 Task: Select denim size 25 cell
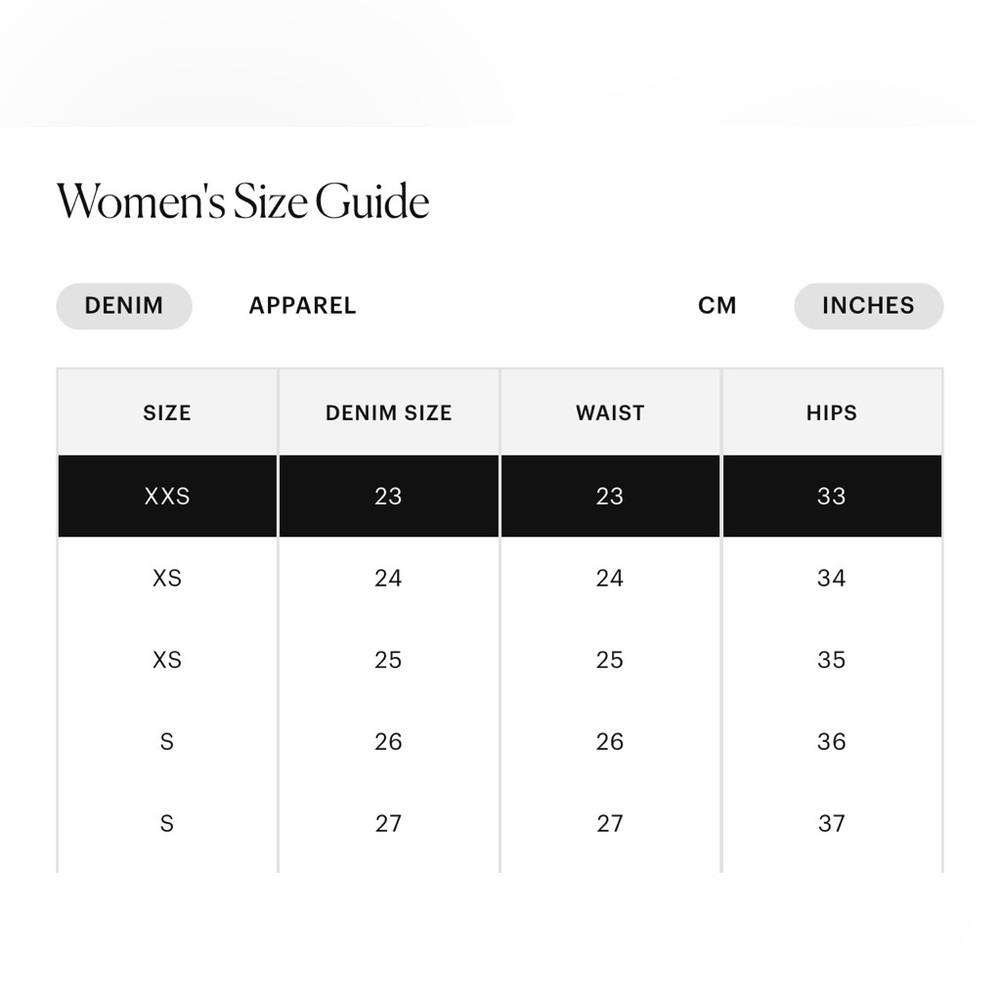coord(388,659)
